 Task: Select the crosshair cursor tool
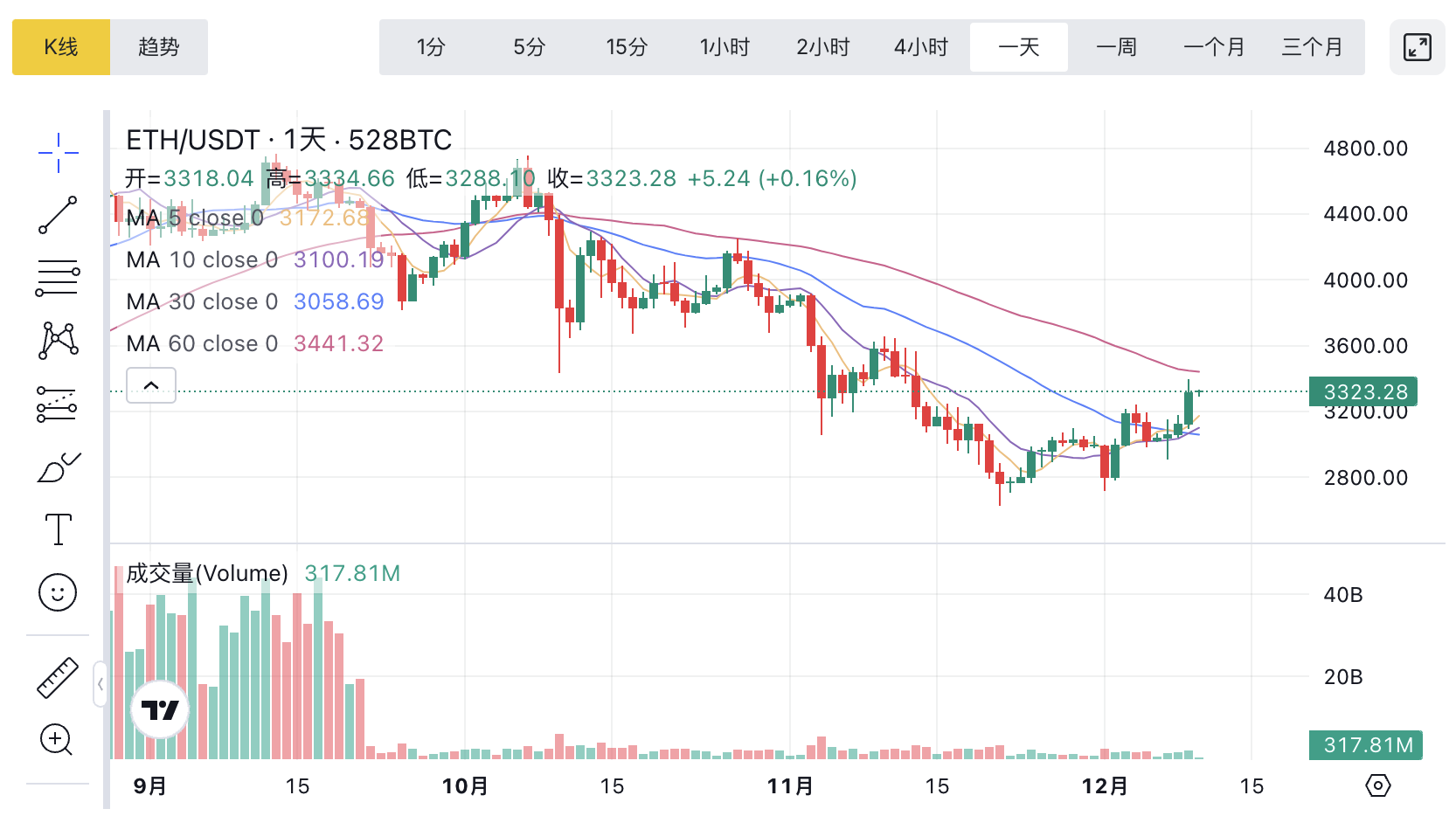[x=58, y=153]
